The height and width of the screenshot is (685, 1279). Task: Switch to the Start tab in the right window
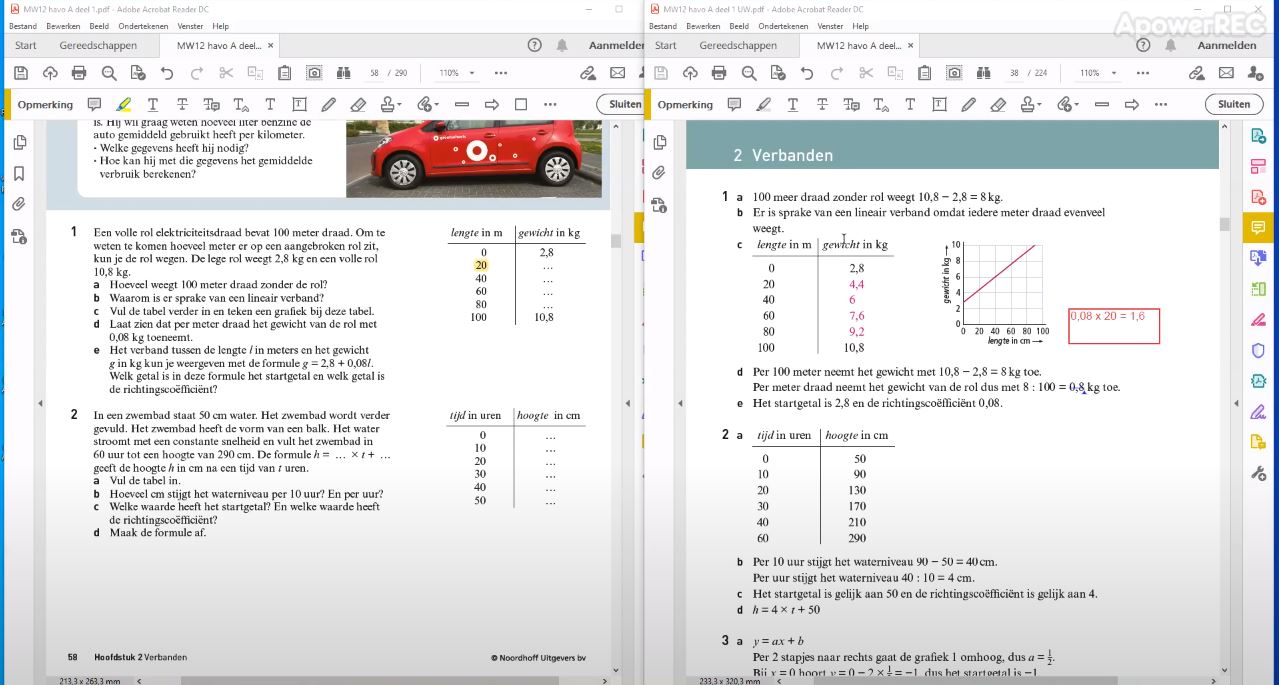666,45
